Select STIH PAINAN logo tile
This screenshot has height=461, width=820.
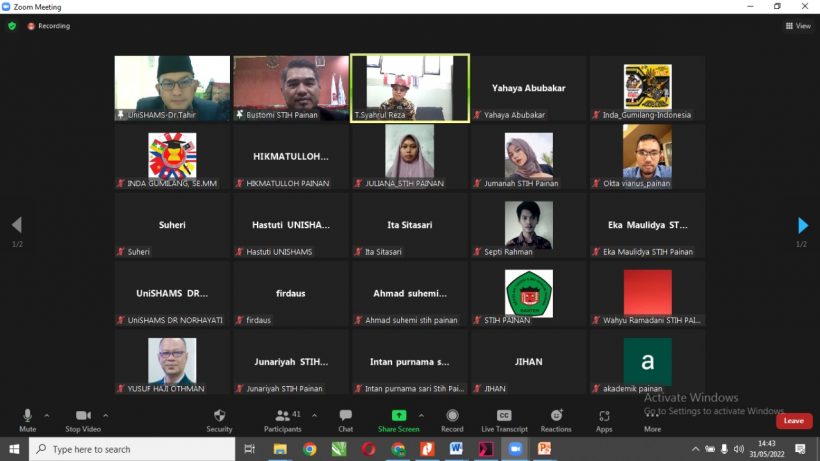(x=529, y=294)
